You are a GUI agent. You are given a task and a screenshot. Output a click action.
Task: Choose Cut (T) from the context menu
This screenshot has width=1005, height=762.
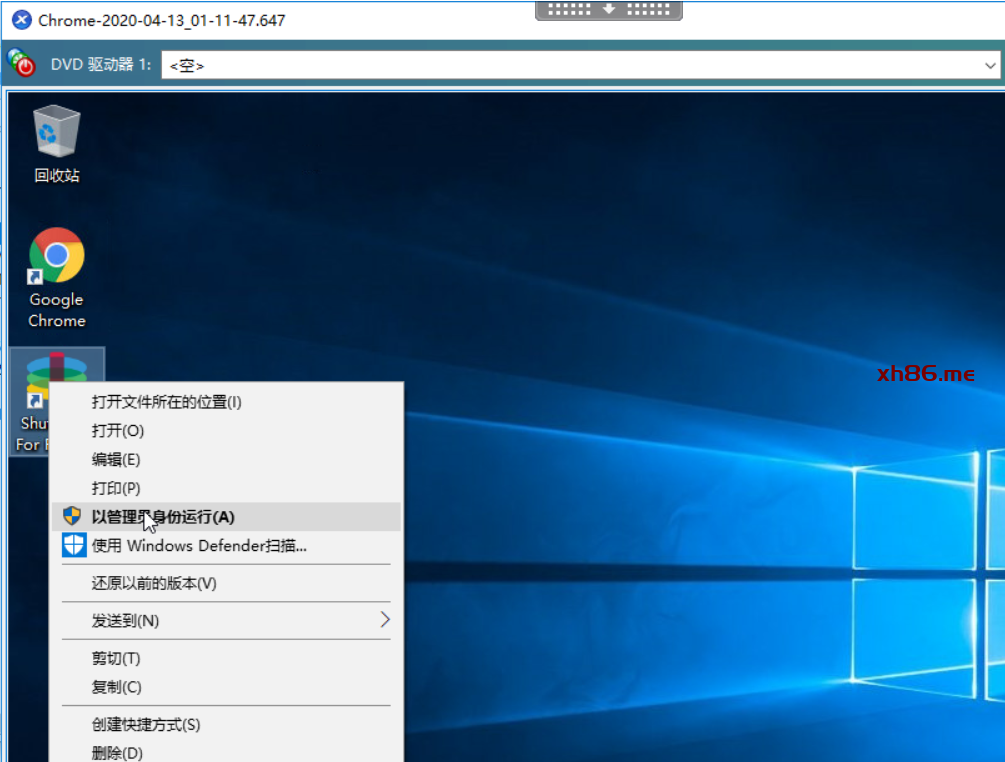point(116,658)
